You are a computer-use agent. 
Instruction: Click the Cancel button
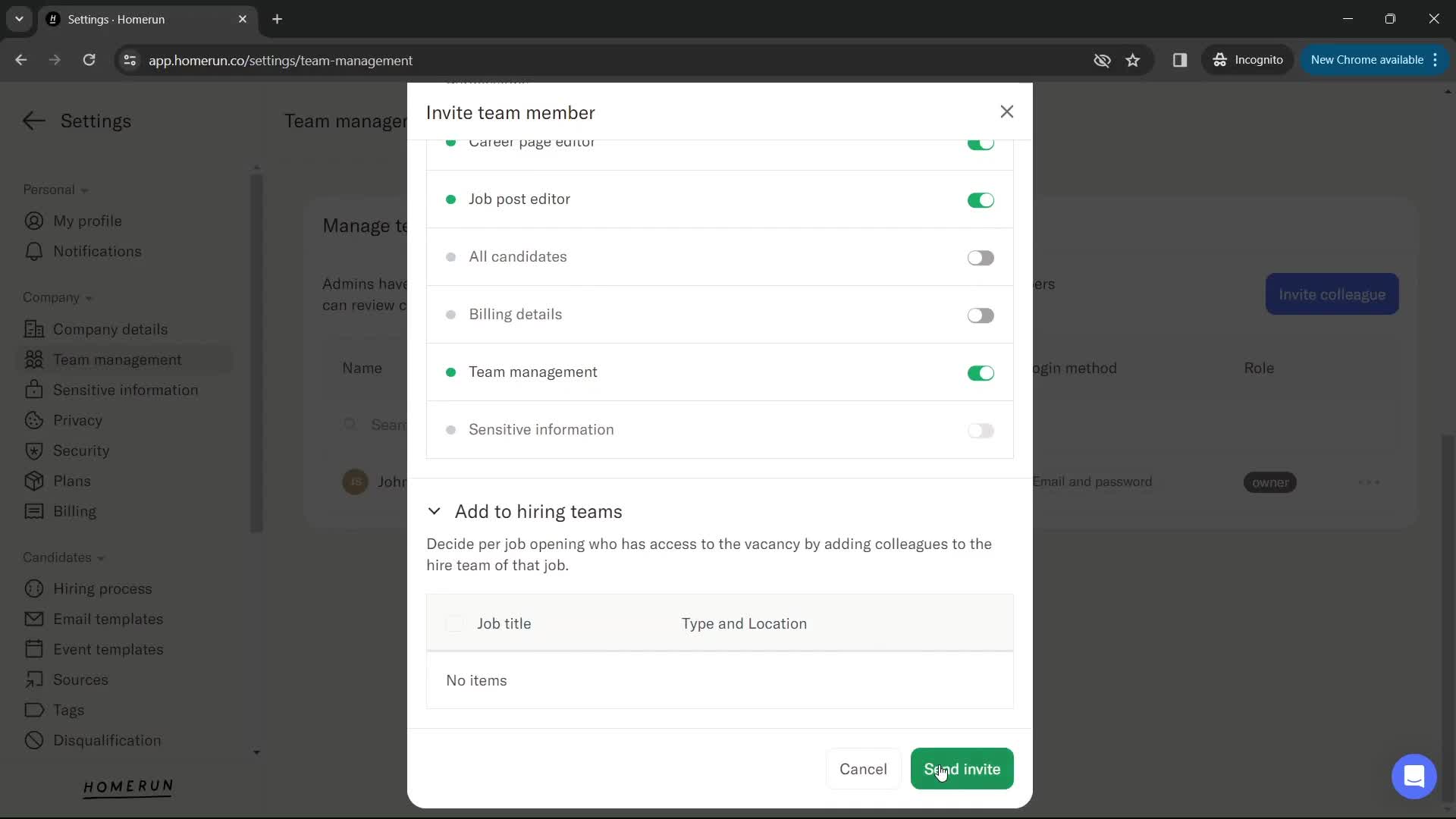click(864, 769)
